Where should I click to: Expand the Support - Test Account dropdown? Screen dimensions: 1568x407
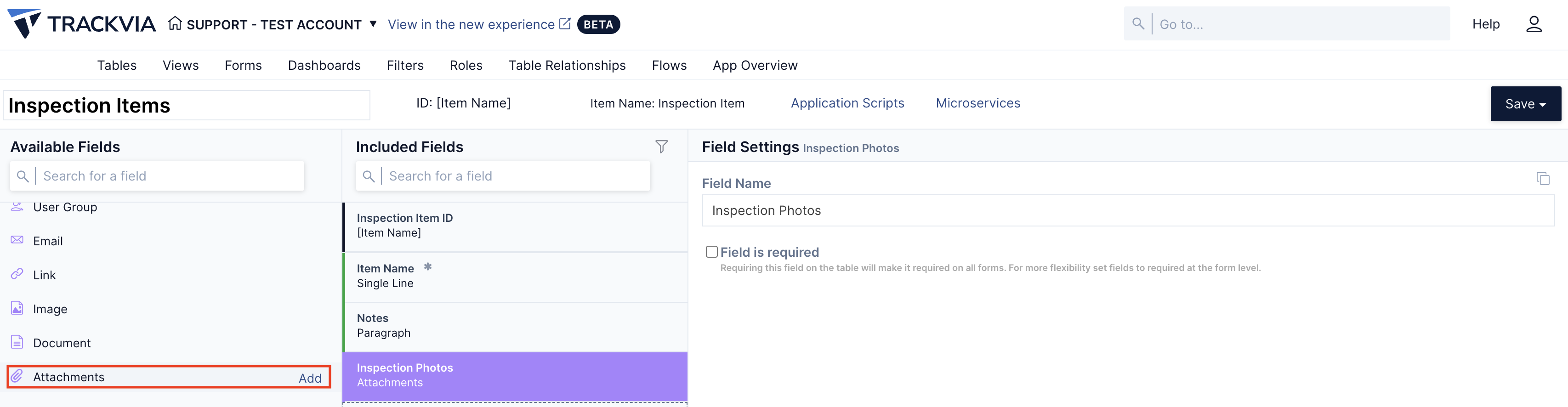pyautogui.click(x=373, y=24)
